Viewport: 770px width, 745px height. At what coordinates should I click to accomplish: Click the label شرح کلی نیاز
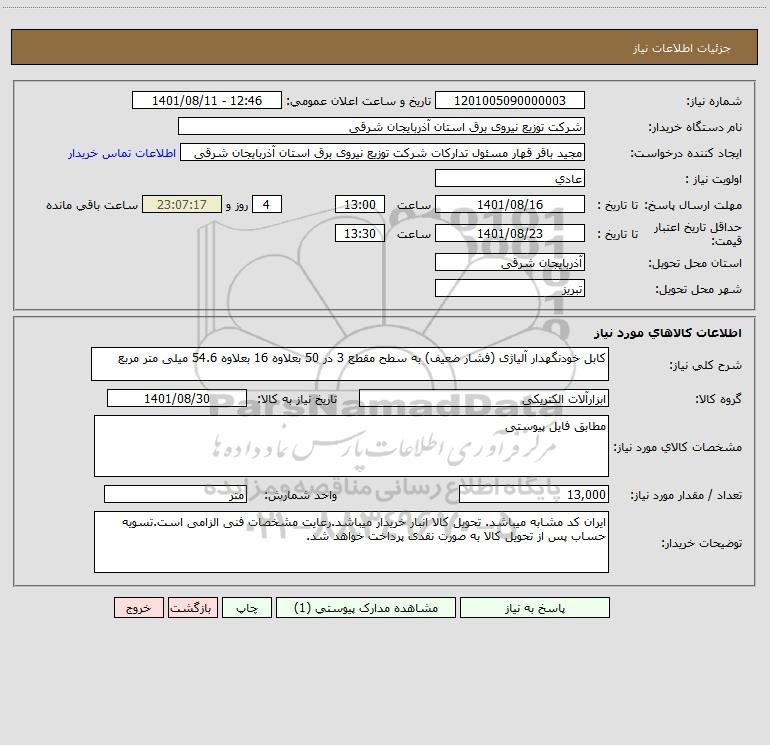click(x=706, y=365)
